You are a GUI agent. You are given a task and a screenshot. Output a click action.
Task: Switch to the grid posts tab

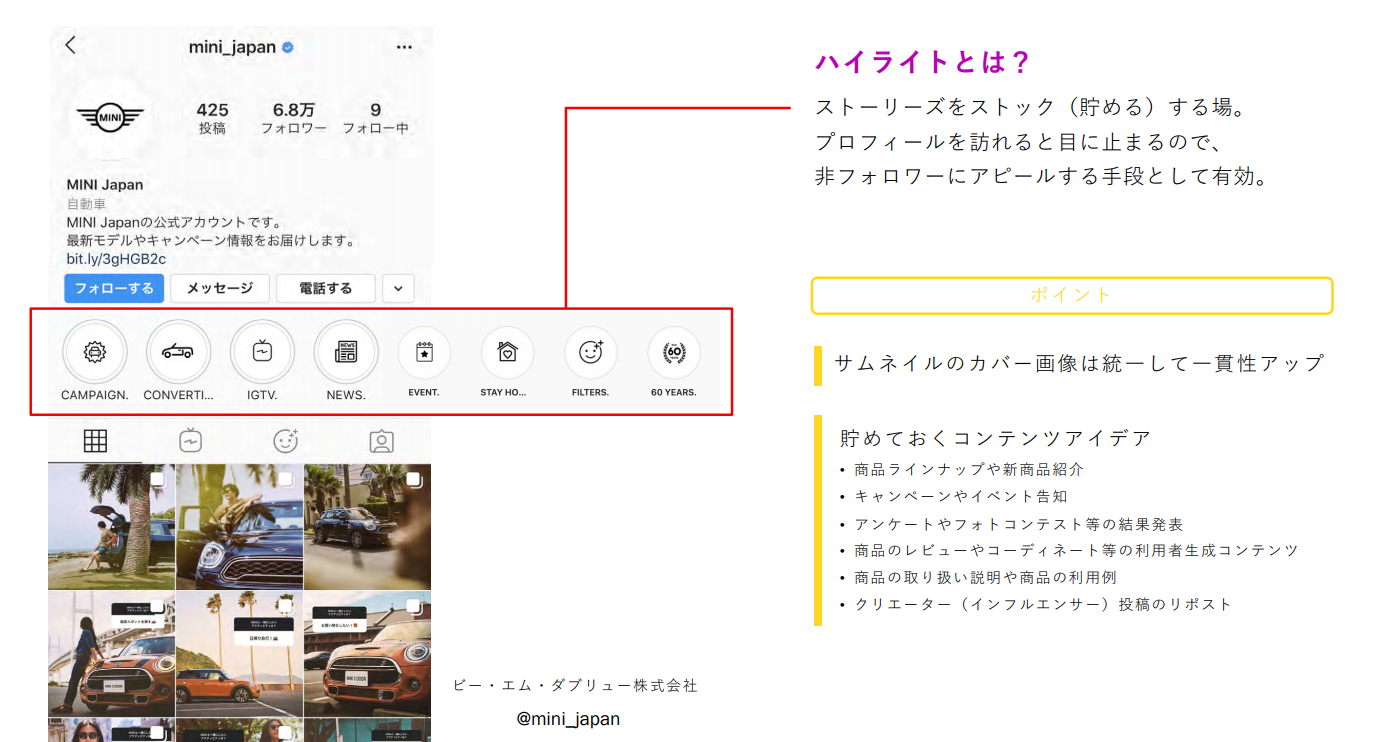click(x=95, y=441)
